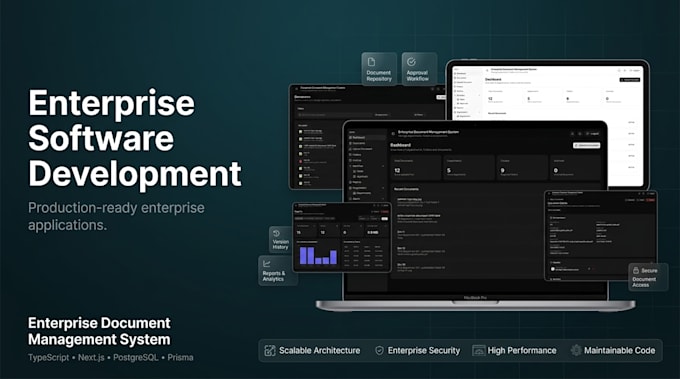680x379 pixels.
Task: Click the Scalable Architecture icon
Action: (270, 350)
